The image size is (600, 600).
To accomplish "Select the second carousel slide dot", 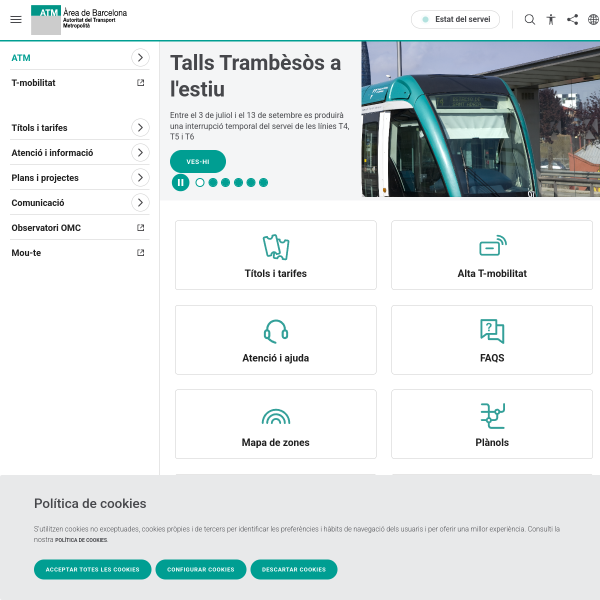I will point(213,183).
